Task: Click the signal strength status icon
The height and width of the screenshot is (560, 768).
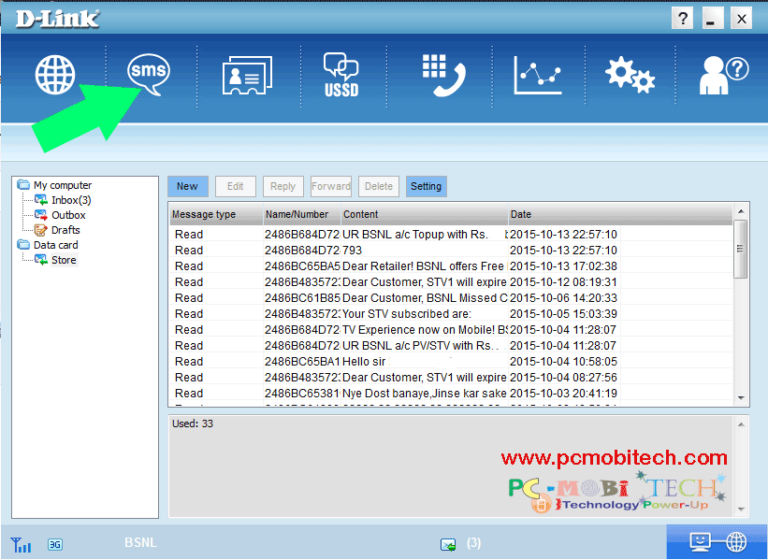Action: [21, 544]
